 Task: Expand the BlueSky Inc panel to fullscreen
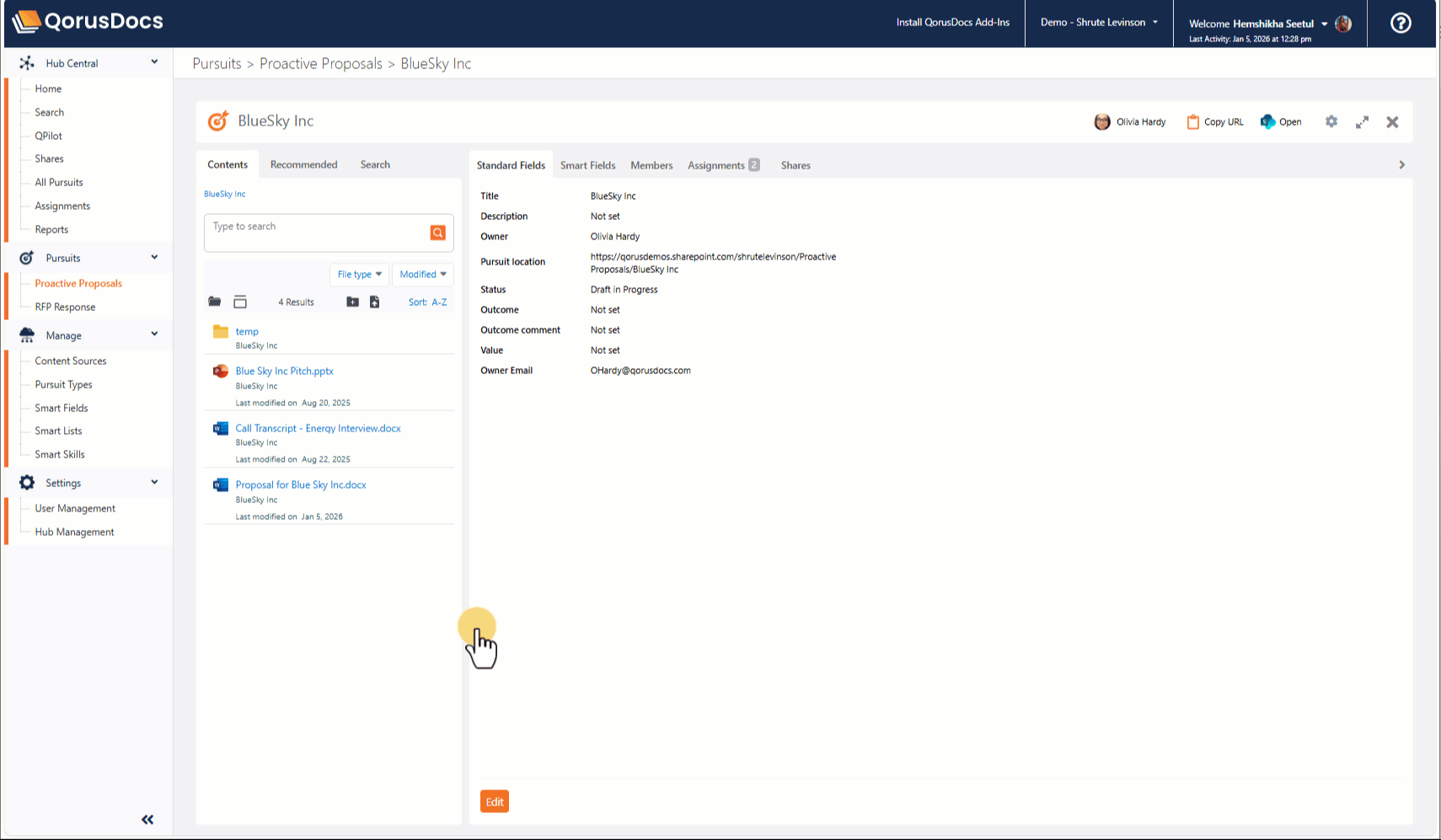pyautogui.click(x=1362, y=122)
